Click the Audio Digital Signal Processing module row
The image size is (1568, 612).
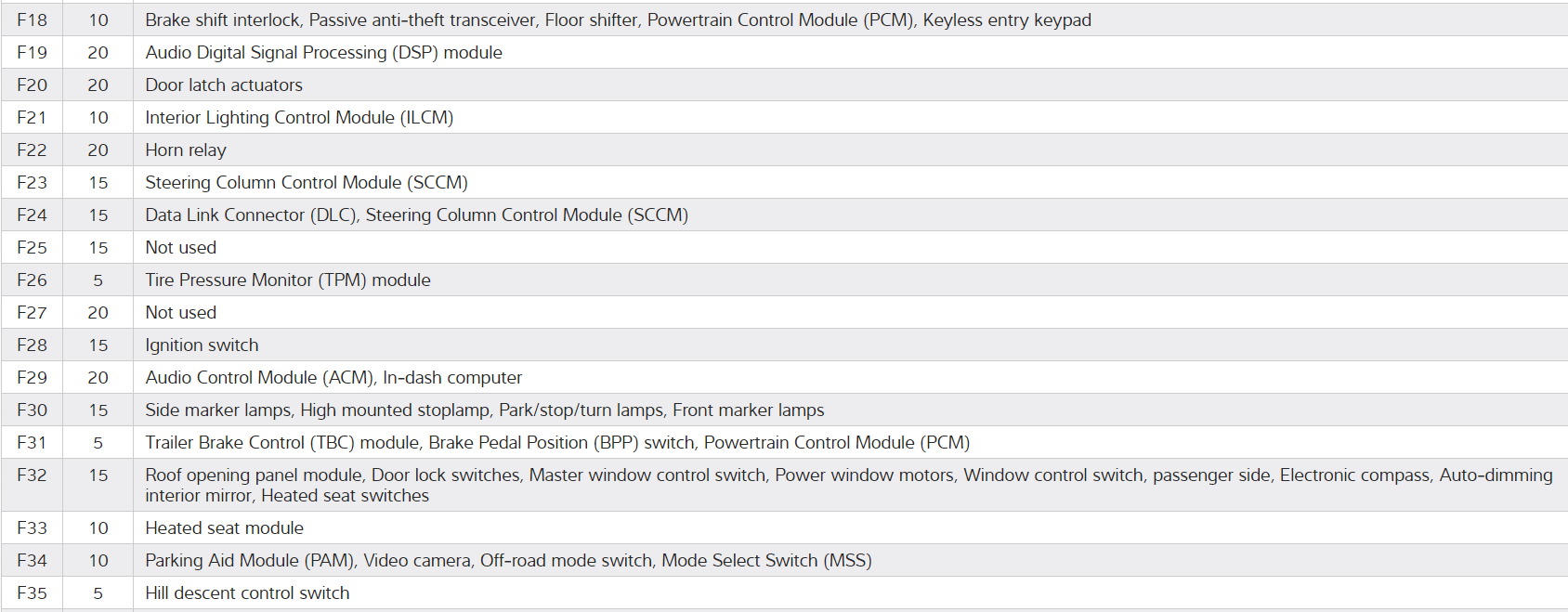[323, 53]
